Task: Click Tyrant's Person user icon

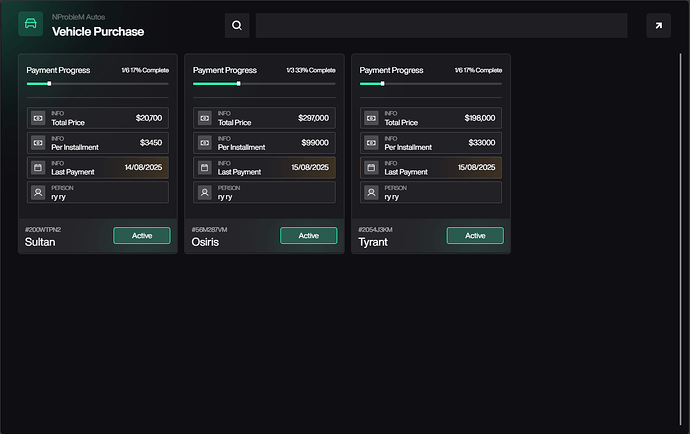Action: 371,193
